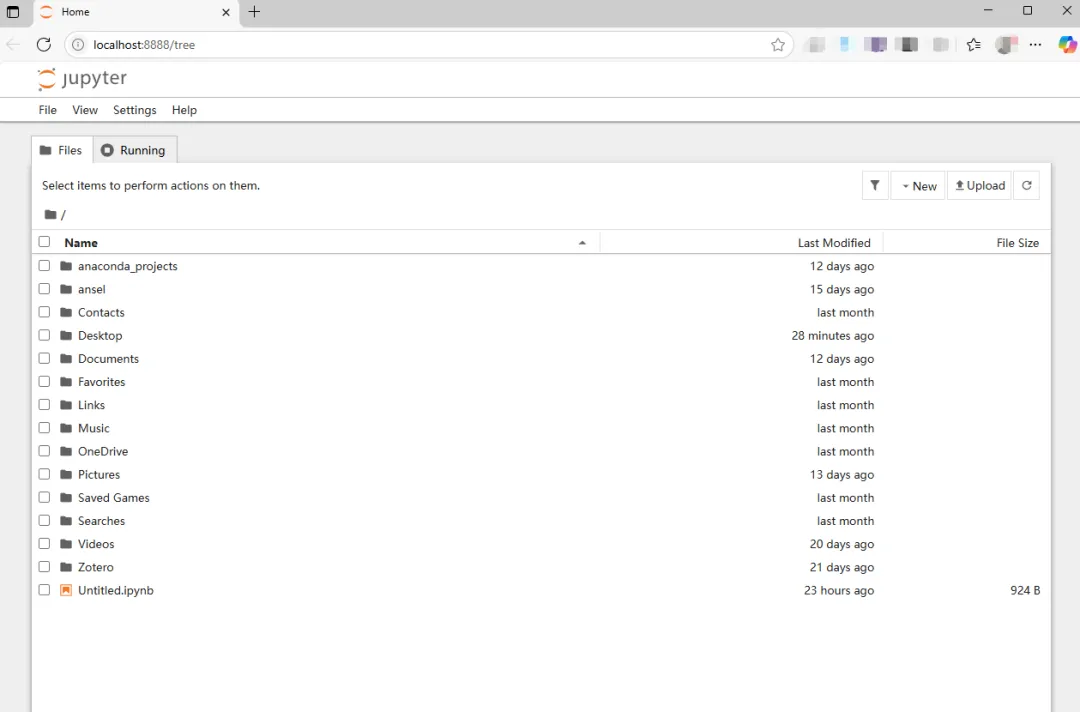This screenshot has height=712, width=1080.
Task: Open browser favorites list icon
Action: coord(973,45)
